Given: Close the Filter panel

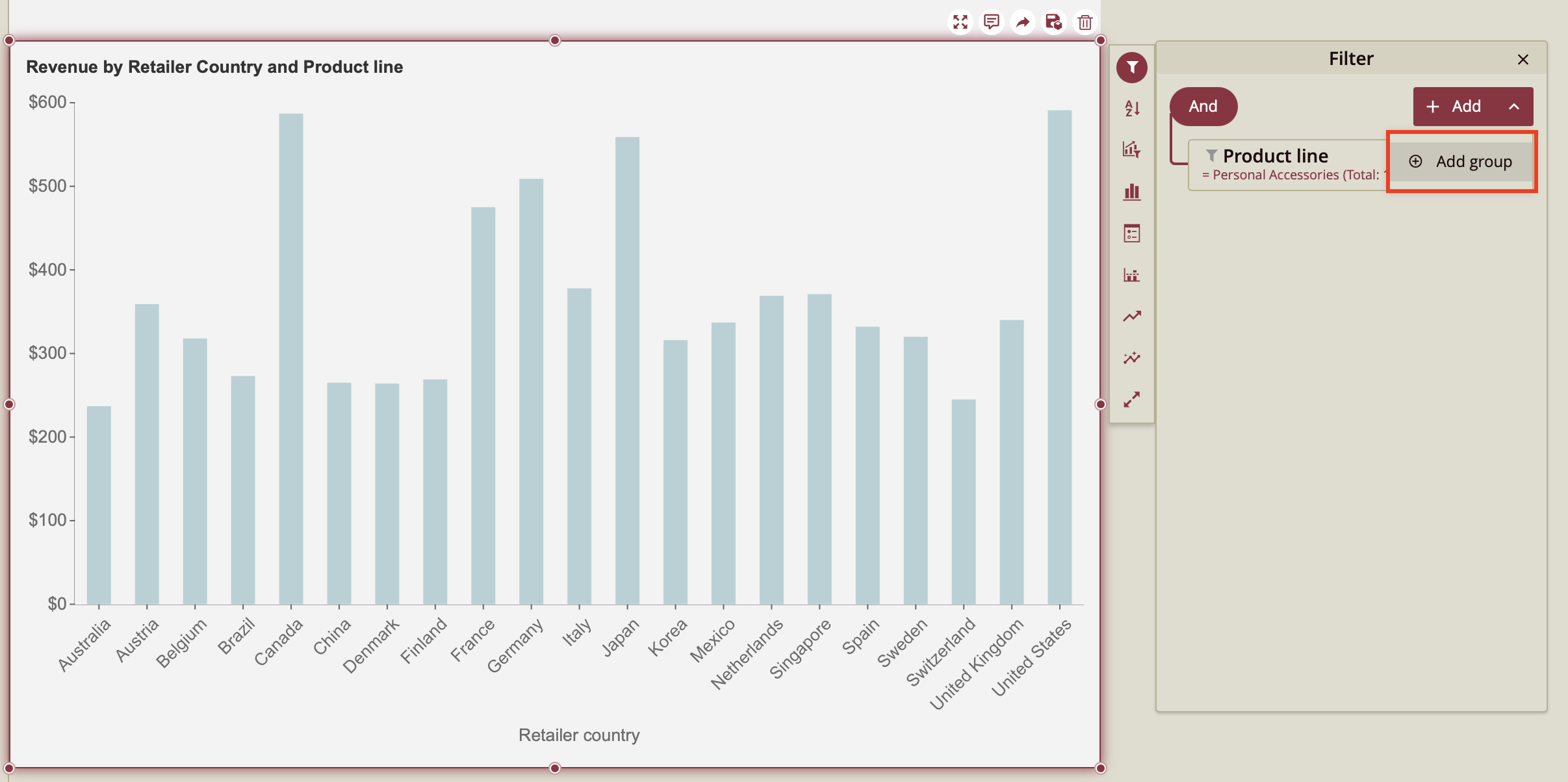Looking at the screenshot, I should tap(1523, 59).
